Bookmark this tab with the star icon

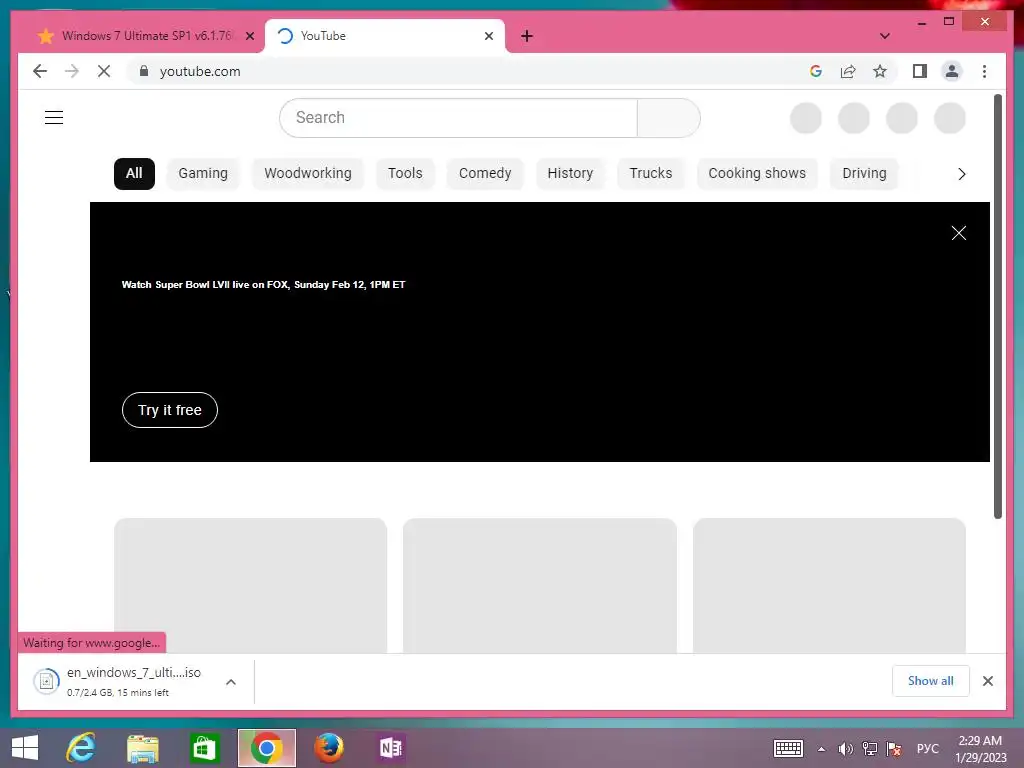pos(880,71)
